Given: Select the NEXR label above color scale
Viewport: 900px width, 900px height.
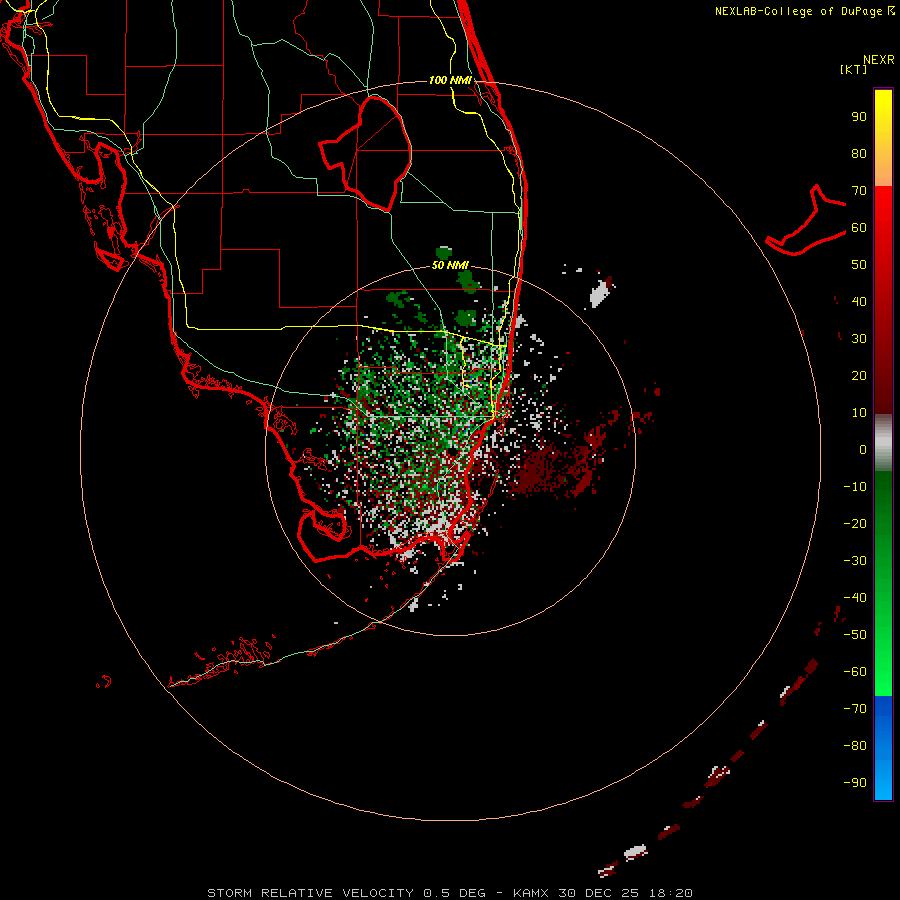Looking at the screenshot, I should 879,60.
